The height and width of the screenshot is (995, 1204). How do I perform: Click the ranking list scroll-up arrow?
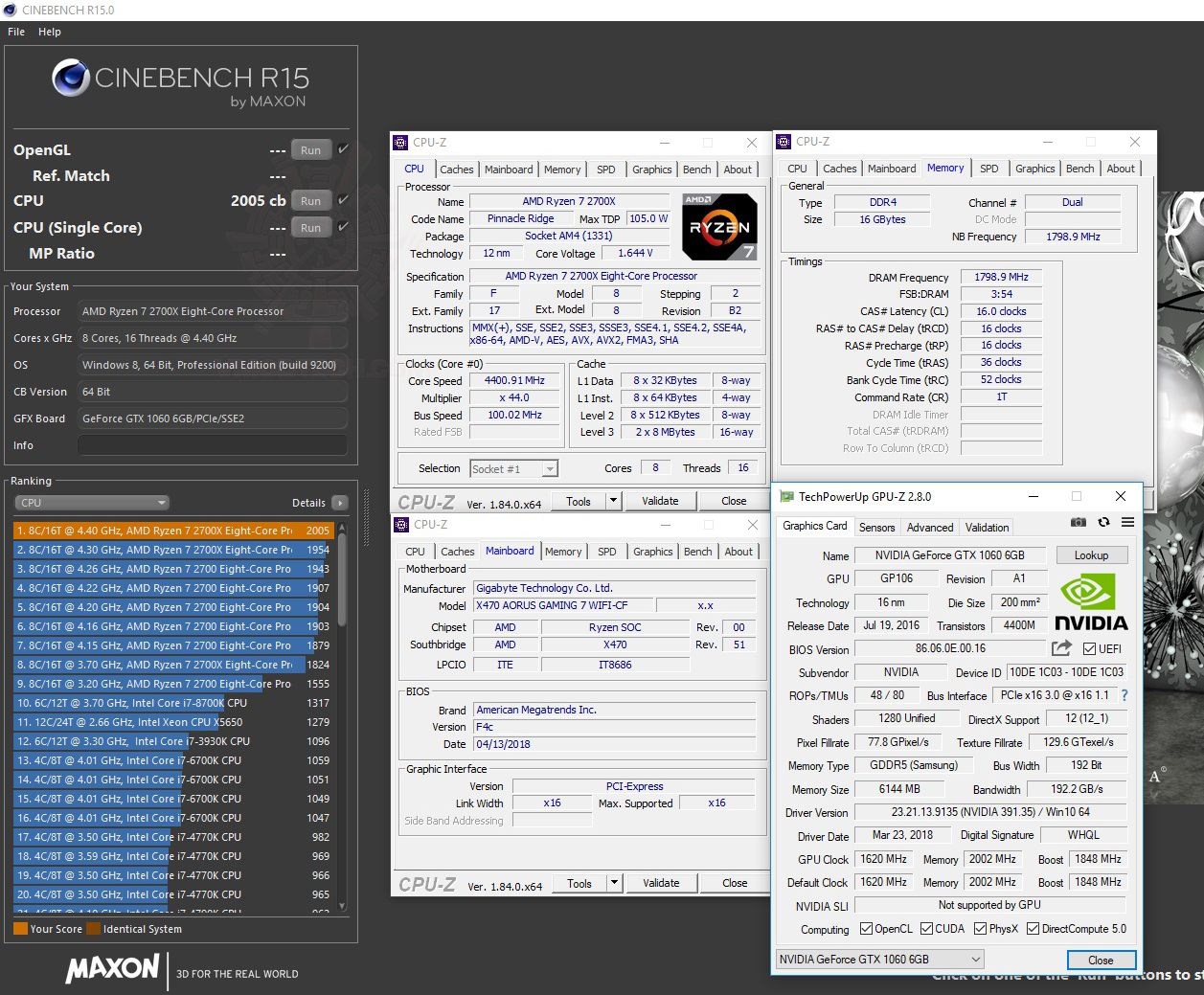[x=342, y=528]
